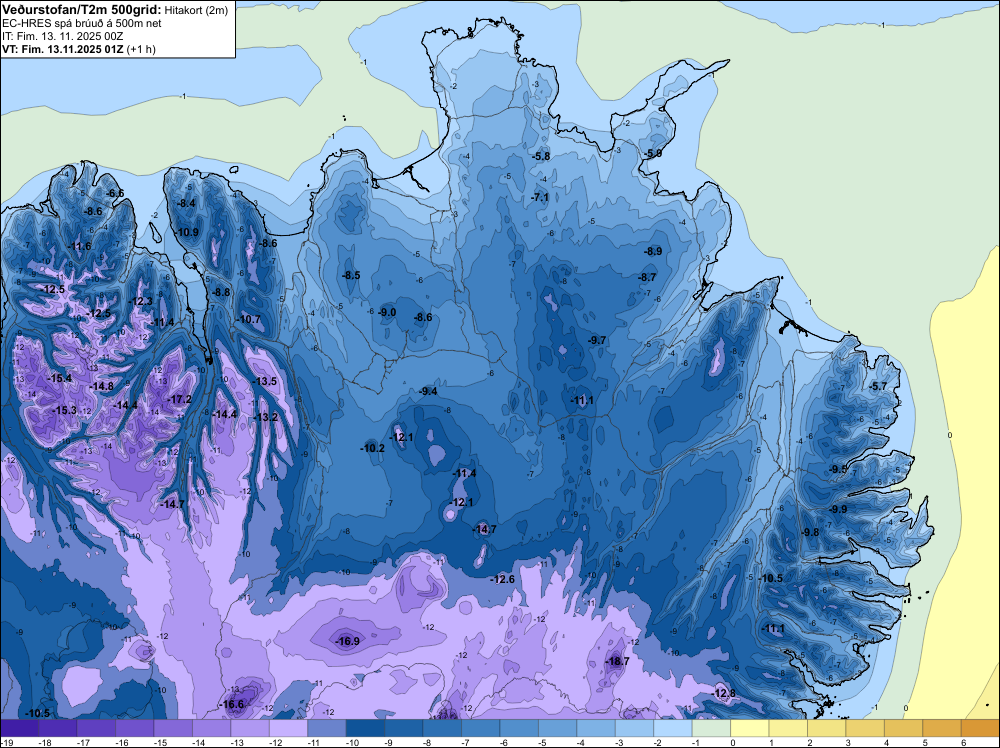The image size is (1000, 748).
Task: Click the -7.1 temperature label
Action: [x=540, y=197]
